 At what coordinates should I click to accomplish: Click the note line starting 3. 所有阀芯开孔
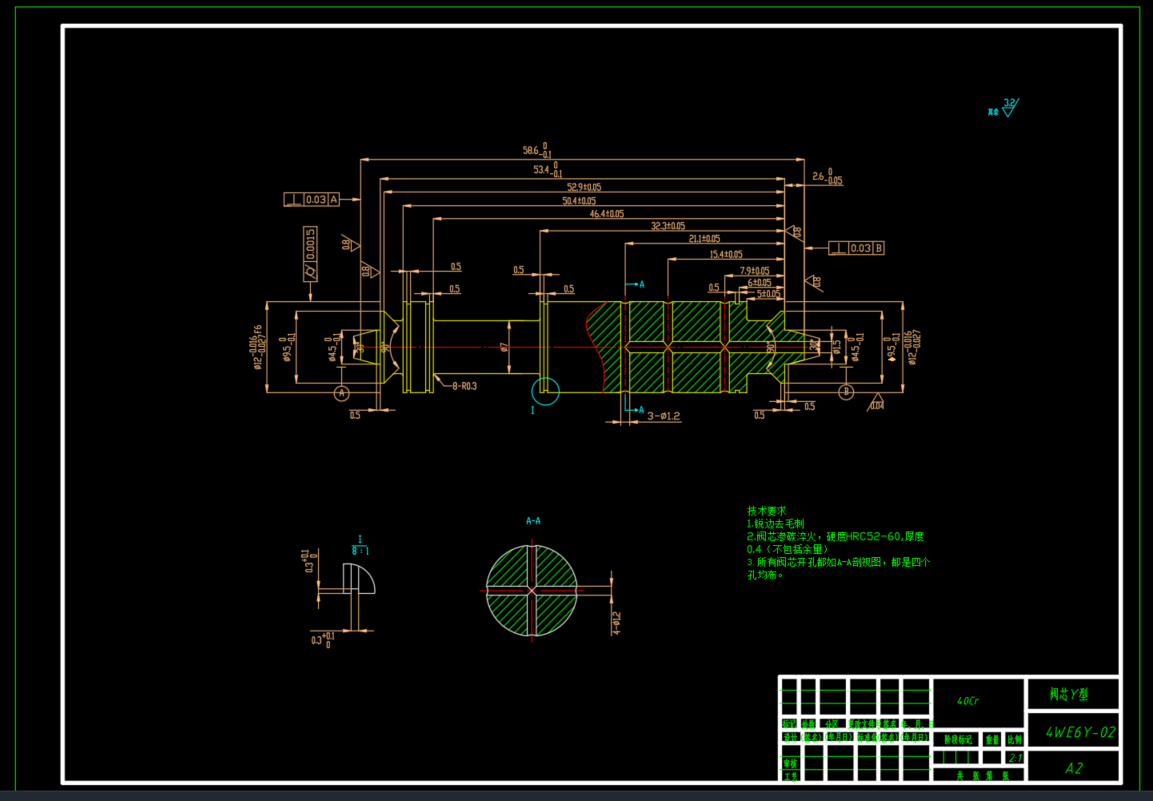[838, 562]
